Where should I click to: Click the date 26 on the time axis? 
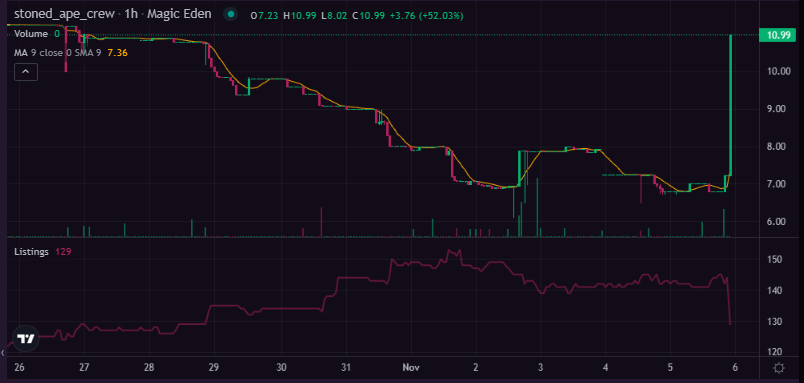click(x=19, y=368)
